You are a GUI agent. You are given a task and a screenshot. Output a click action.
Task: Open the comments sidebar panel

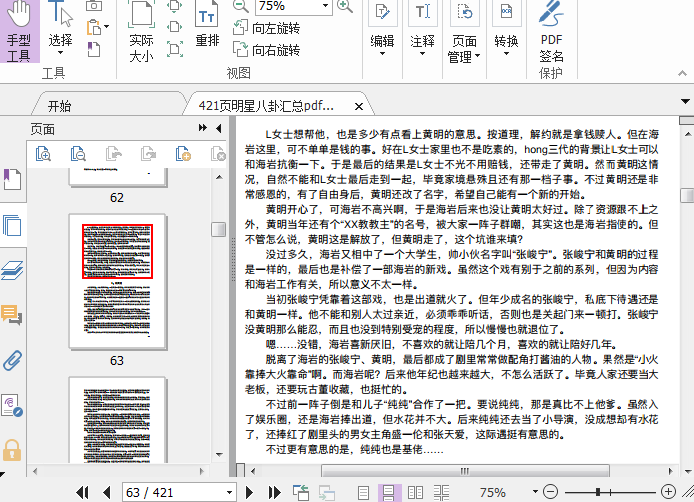coord(12,315)
